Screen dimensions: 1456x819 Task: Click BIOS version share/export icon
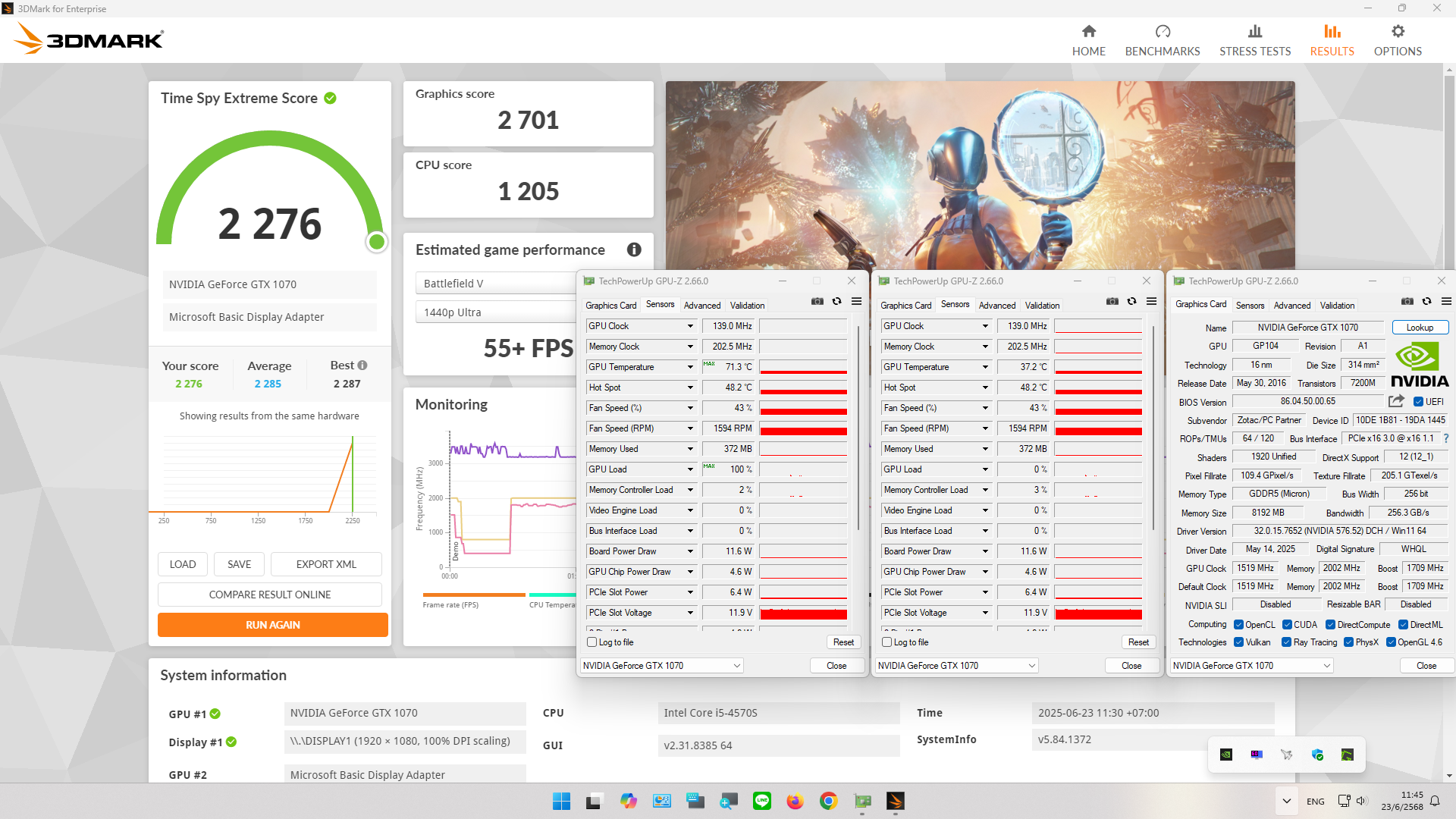pyautogui.click(x=1396, y=401)
